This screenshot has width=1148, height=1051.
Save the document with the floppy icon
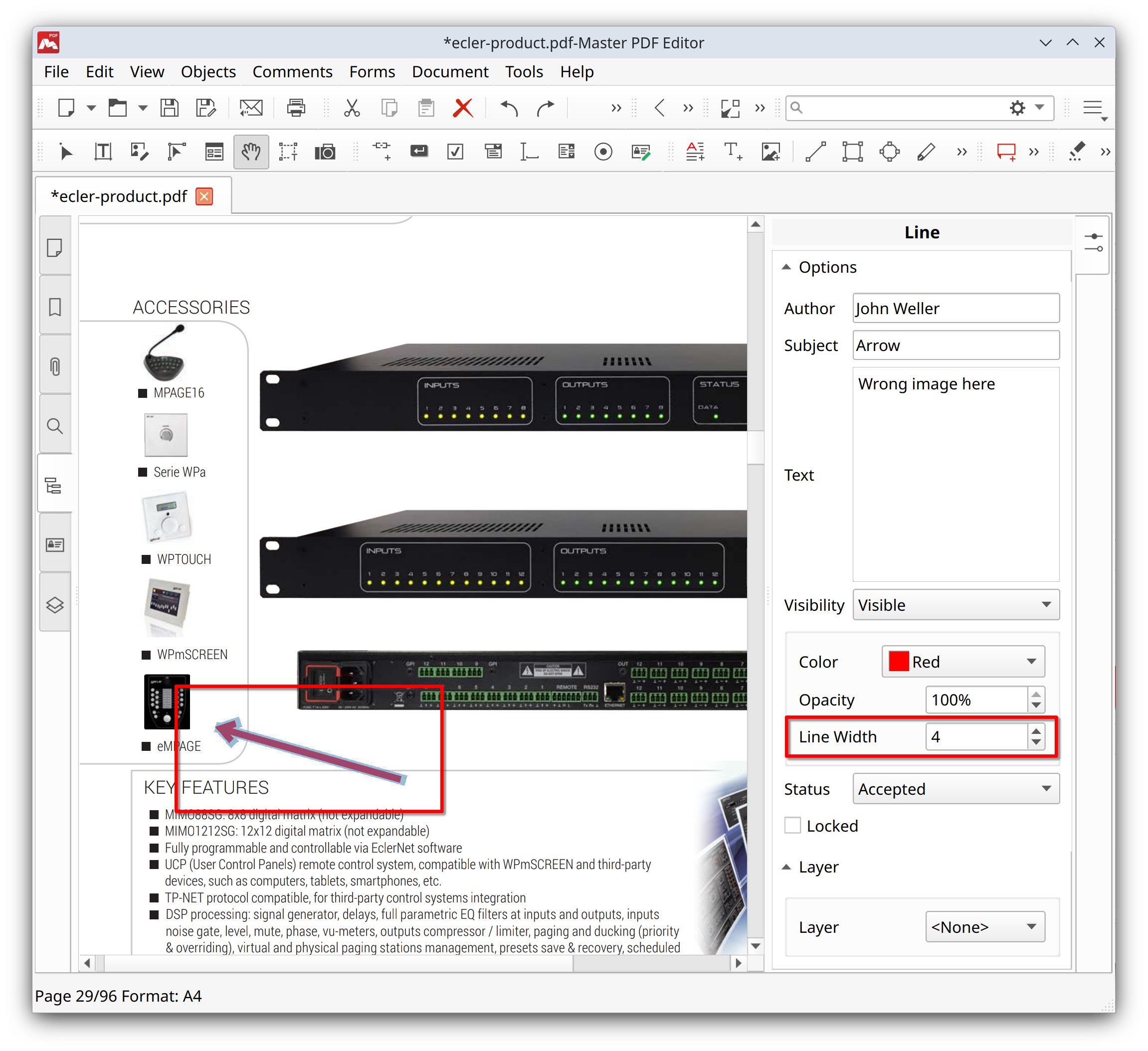tap(170, 108)
